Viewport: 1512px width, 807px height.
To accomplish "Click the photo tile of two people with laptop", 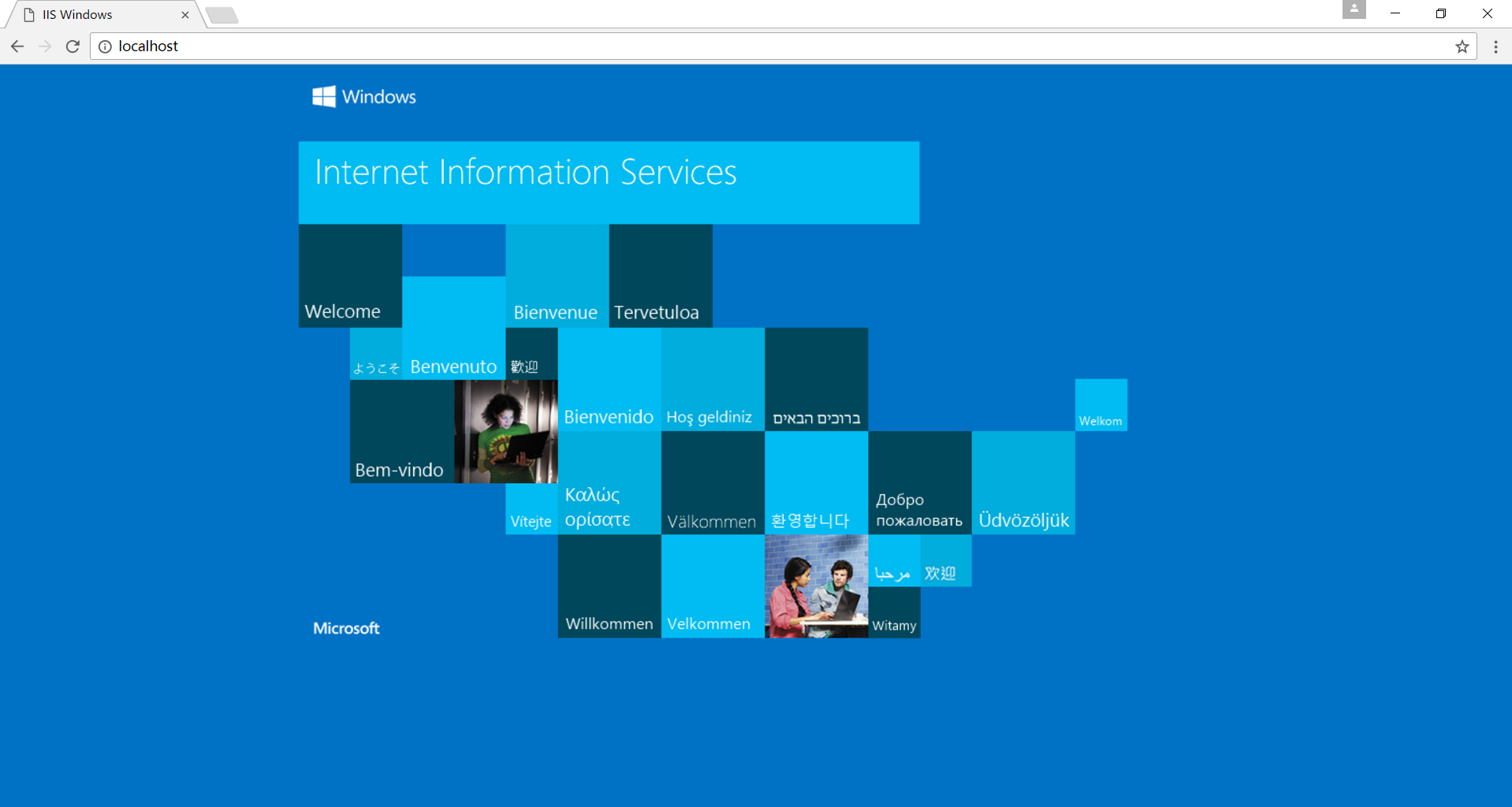I will click(x=816, y=587).
